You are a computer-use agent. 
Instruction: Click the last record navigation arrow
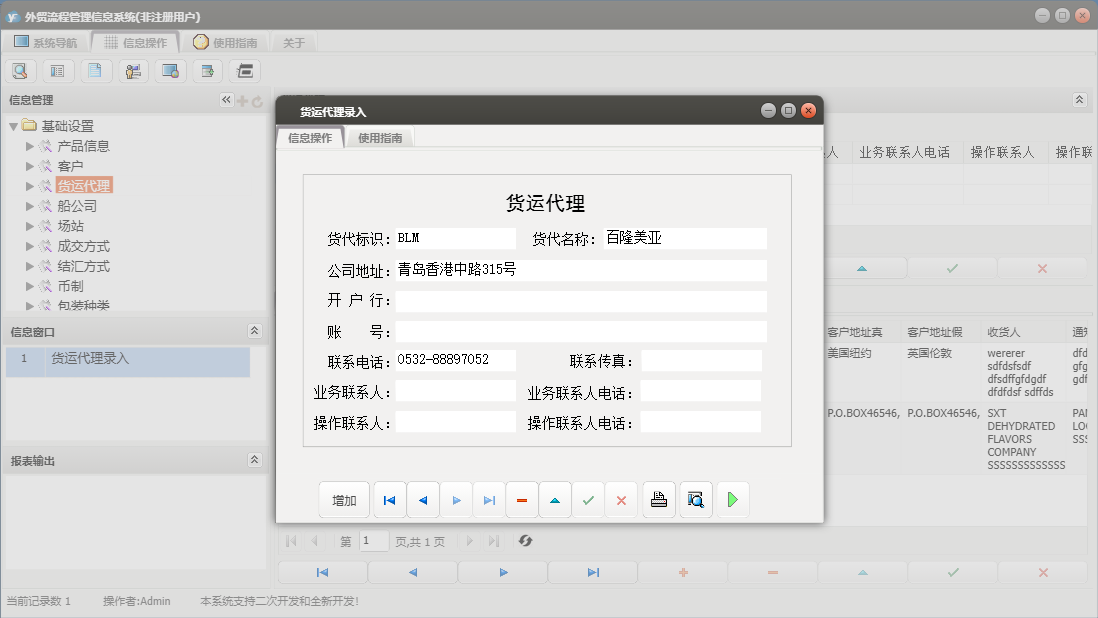tap(490, 499)
